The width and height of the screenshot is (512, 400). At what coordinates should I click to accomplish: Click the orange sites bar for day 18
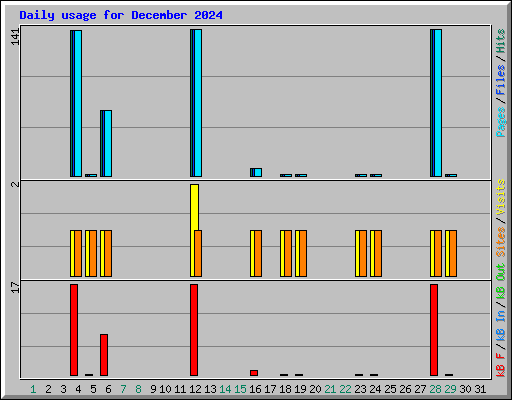tap(288, 253)
